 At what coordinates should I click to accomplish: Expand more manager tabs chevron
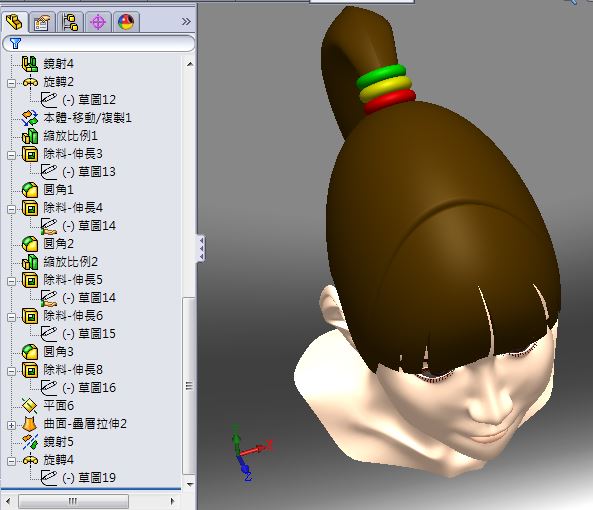186,22
